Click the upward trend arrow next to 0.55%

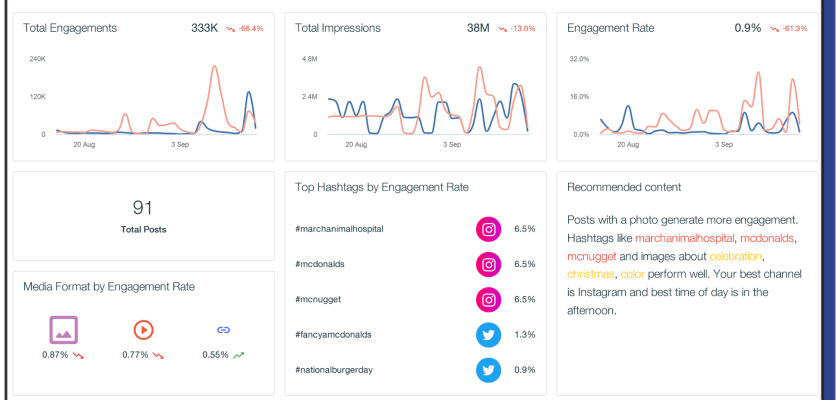coord(238,355)
